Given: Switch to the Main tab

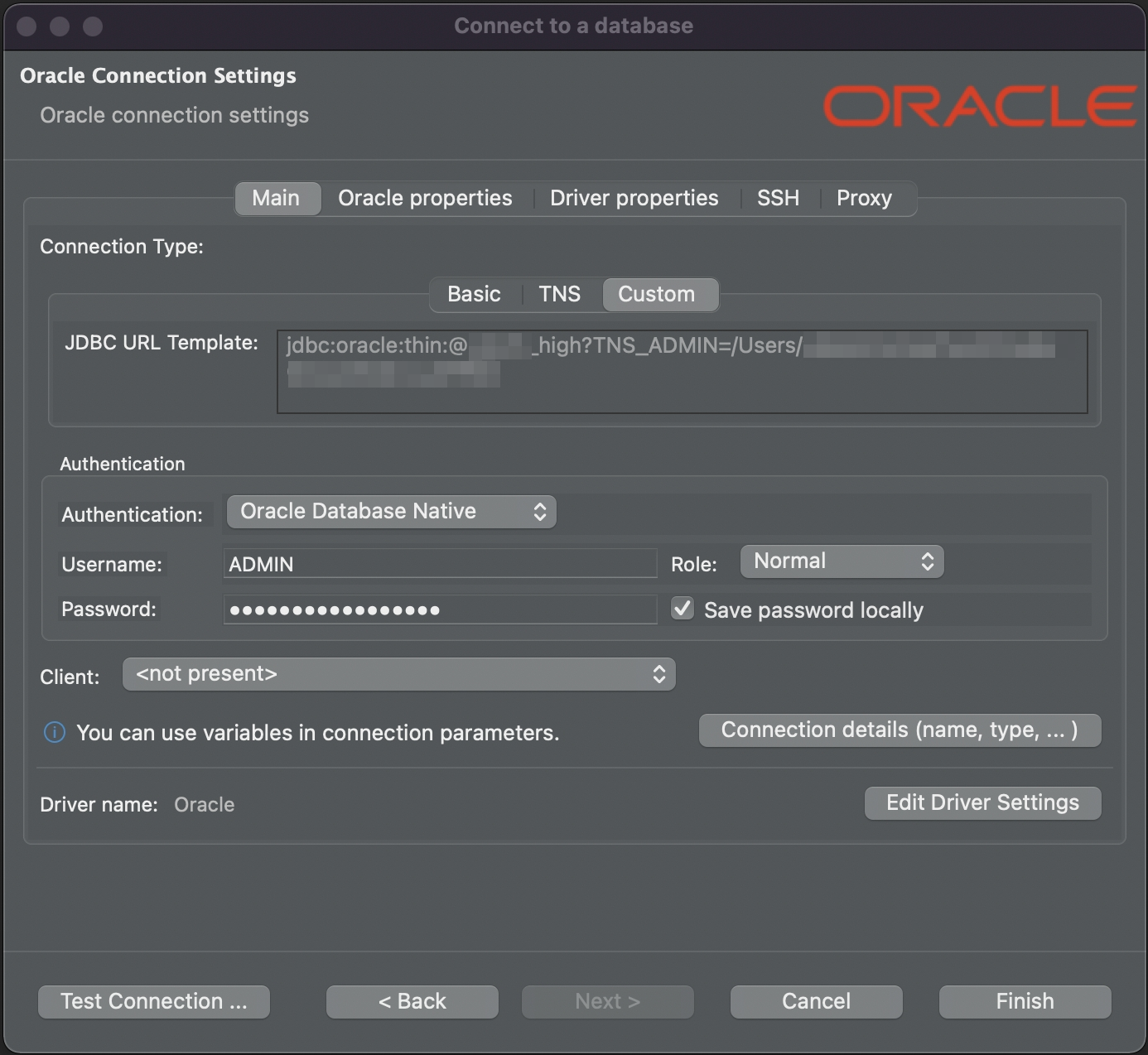Looking at the screenshot, I should [277, 199].
